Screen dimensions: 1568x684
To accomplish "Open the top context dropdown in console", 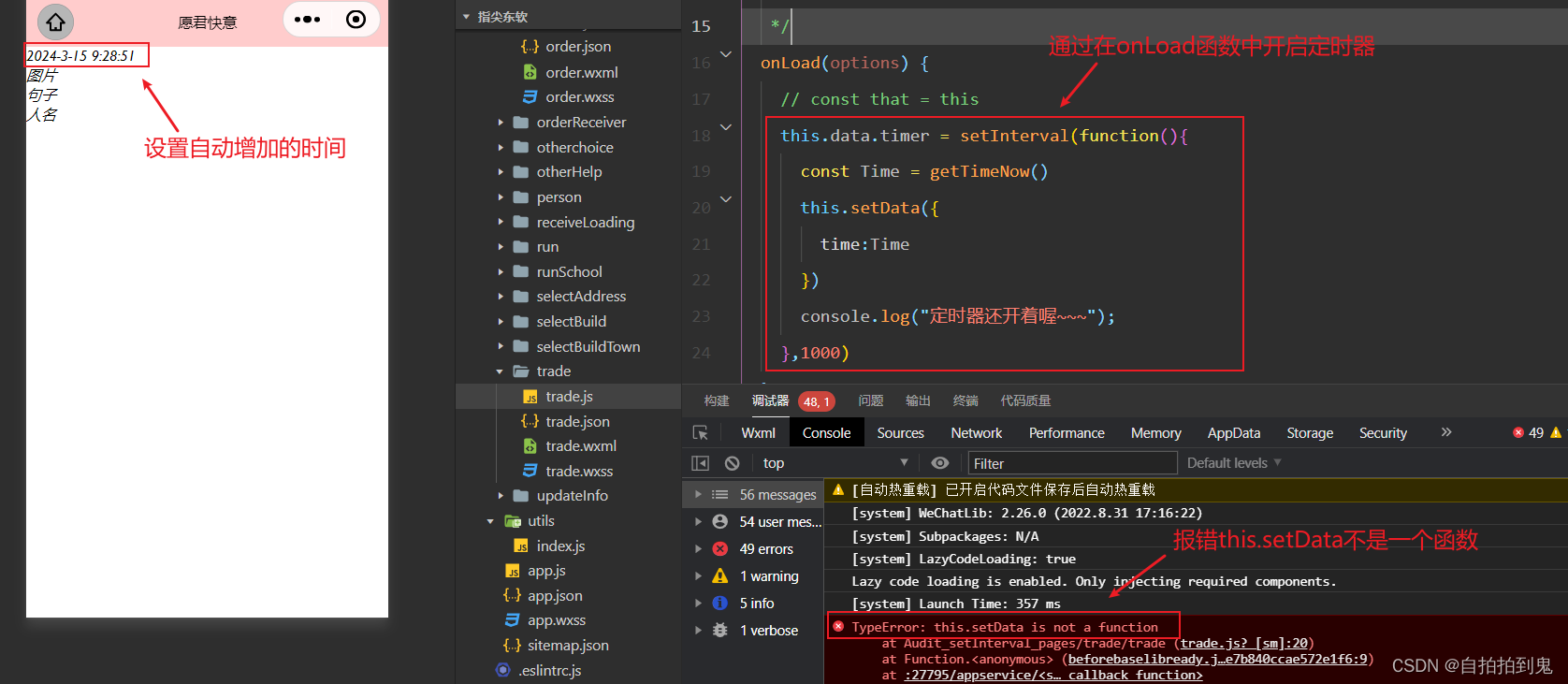I will coord(835,463).
